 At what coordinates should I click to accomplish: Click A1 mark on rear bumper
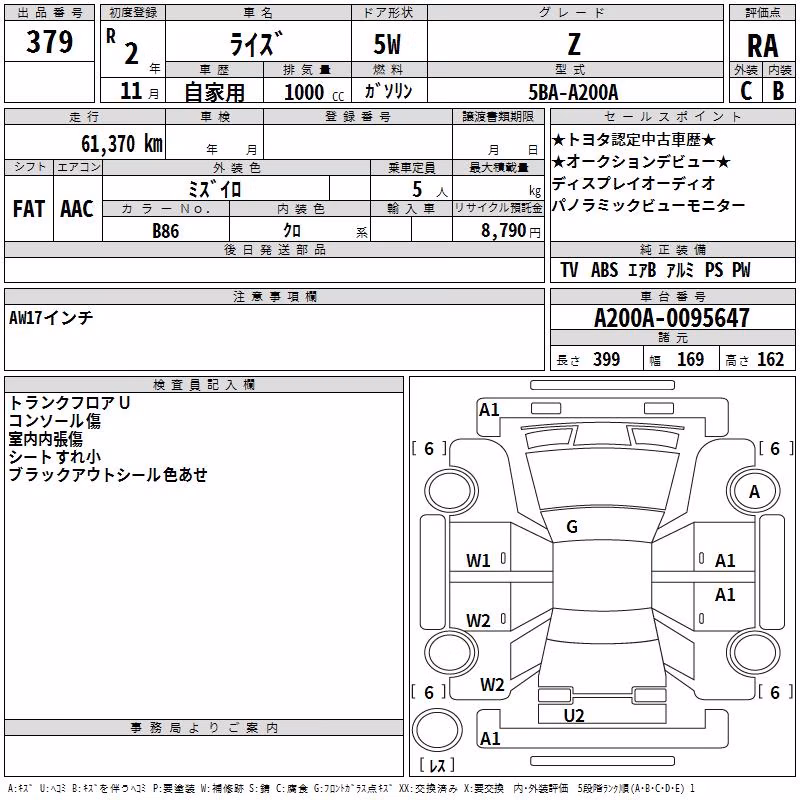click(x=490, y=738)
